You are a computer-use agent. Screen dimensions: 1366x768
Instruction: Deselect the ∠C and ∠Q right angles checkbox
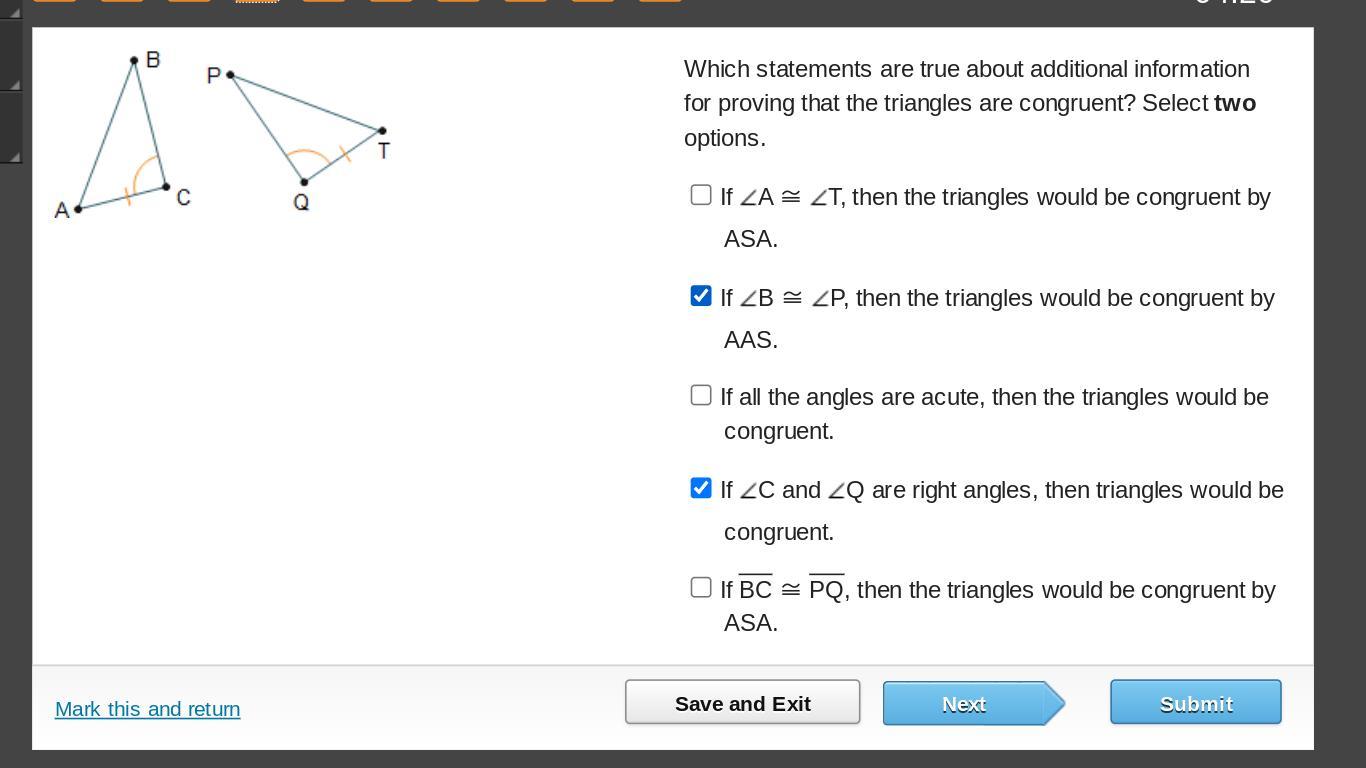click(701, 488)
